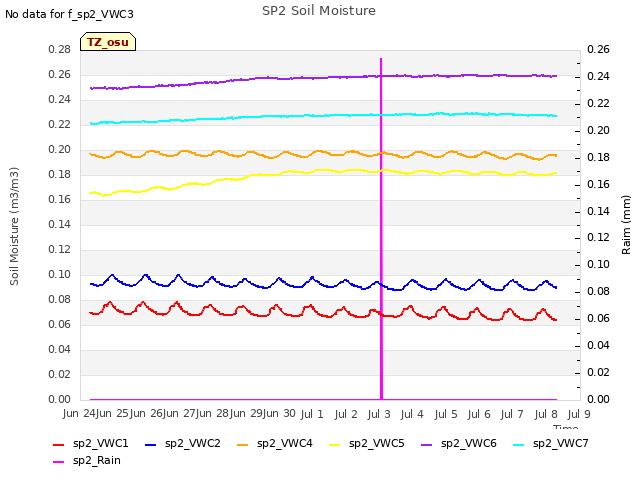
Task: Click the 0.12 right axis value
Action: pyautogui.click(x=598, y=238)
